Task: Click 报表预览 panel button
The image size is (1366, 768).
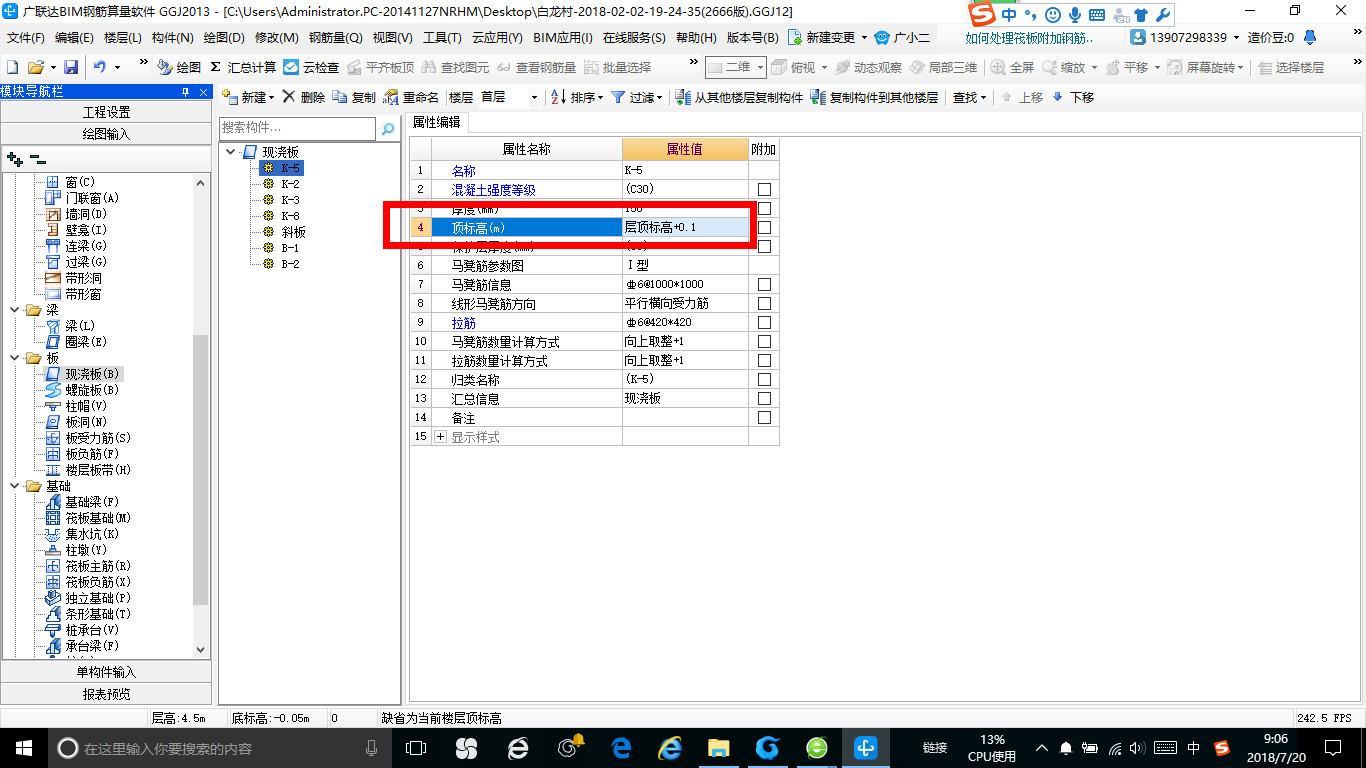Action: 106,694
